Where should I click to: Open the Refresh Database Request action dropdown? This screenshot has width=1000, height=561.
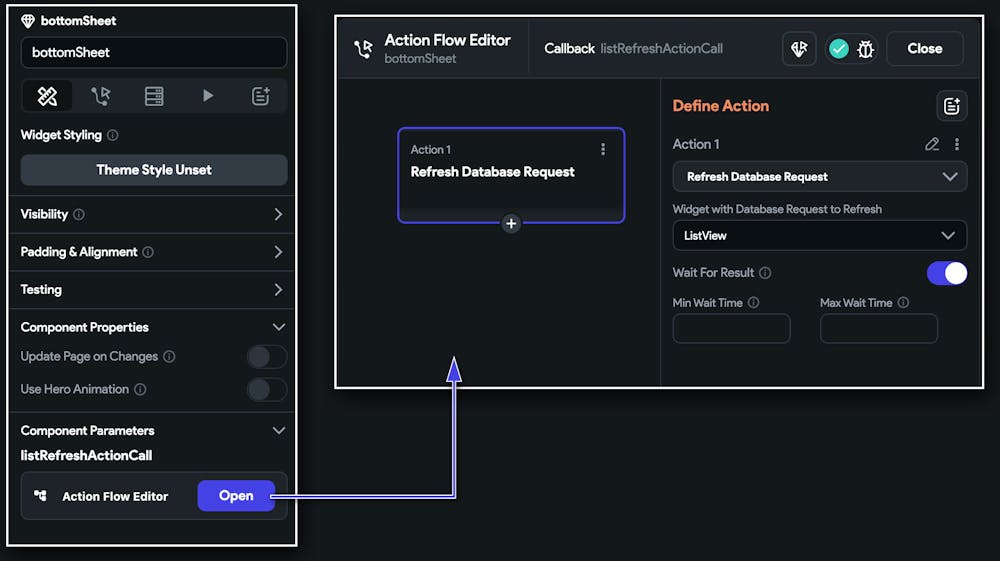[x=820, y=177]
